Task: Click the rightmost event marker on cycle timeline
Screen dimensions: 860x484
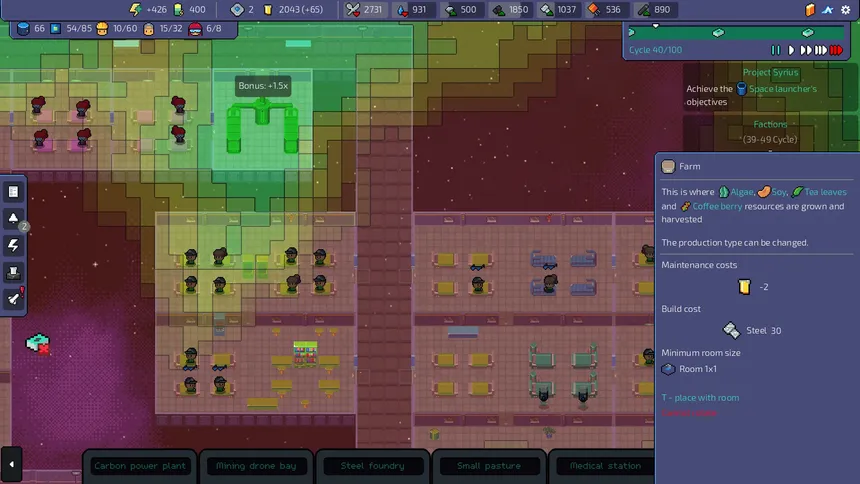Action: [x=808, y=33]
